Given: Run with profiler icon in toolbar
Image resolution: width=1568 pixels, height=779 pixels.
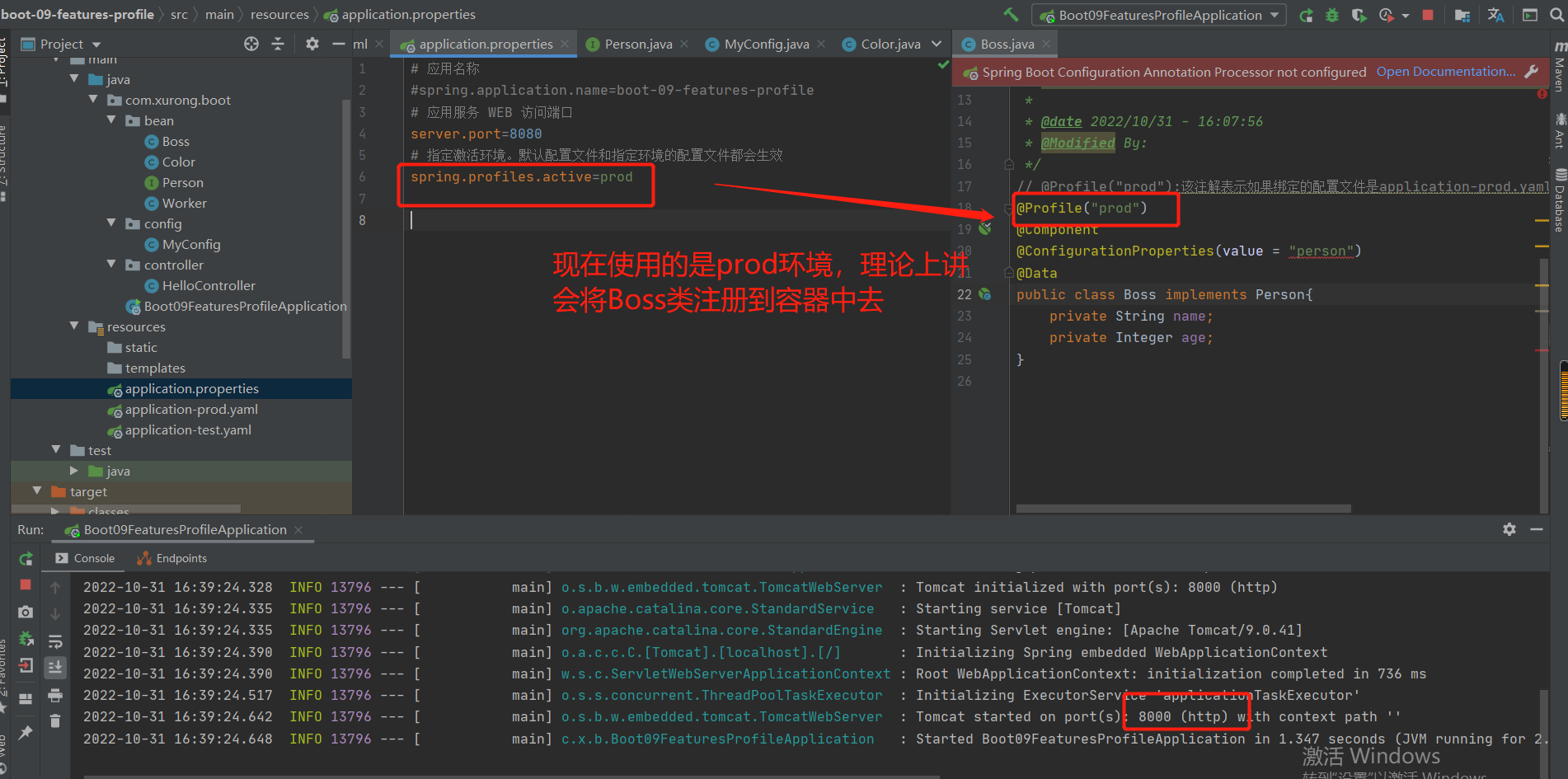Looking at the screenshot, I should click(1387, 15).
